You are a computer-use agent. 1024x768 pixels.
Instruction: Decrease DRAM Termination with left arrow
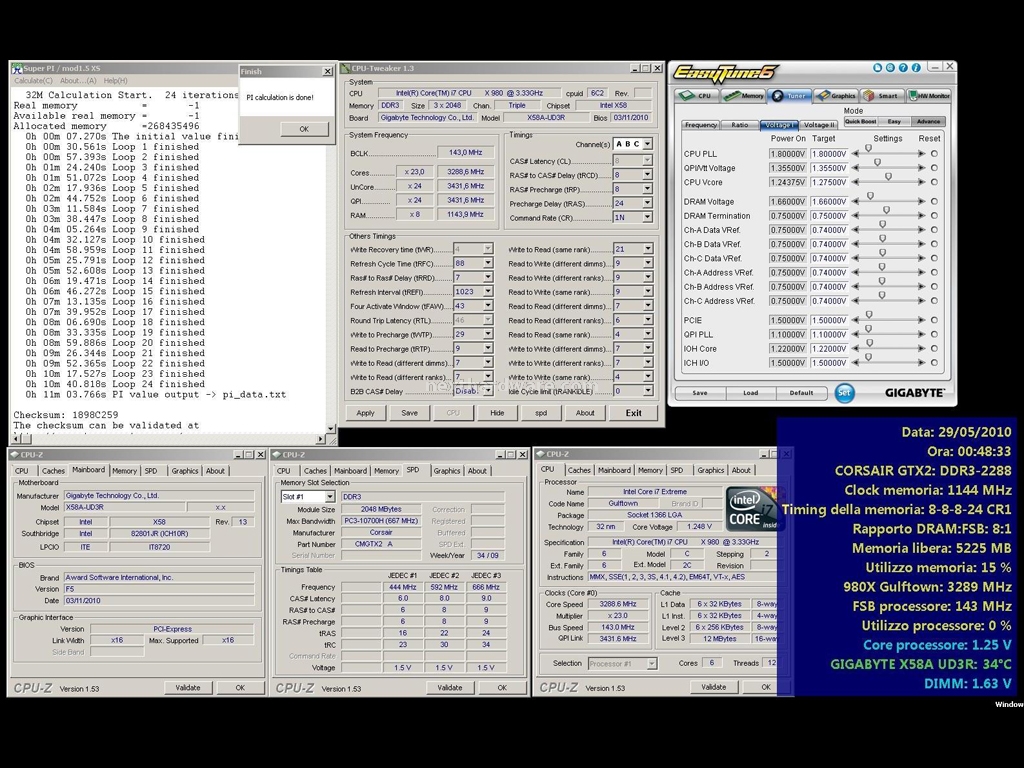[x=855, y=216]
